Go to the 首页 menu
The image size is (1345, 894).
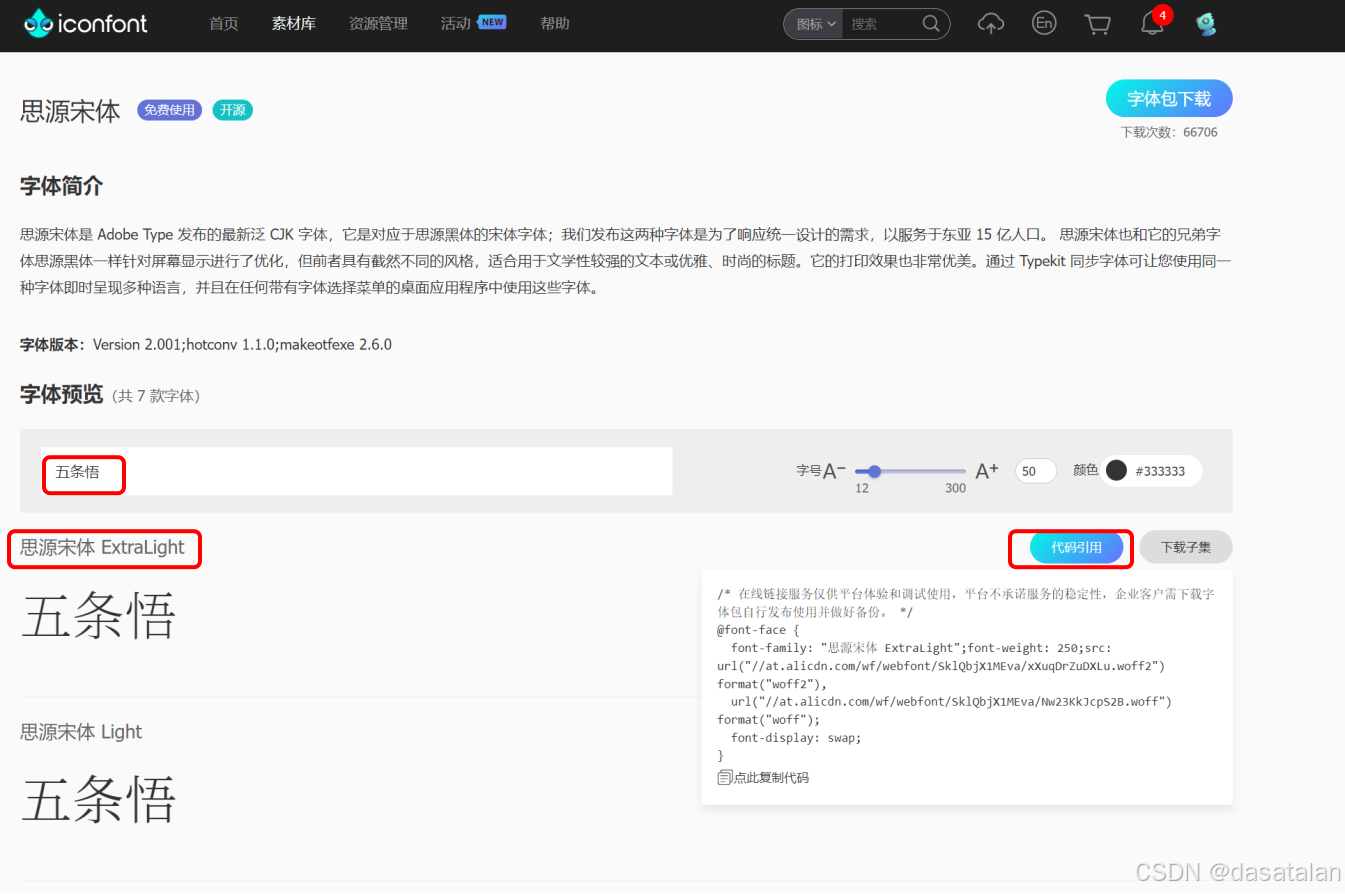coord(224,23)
